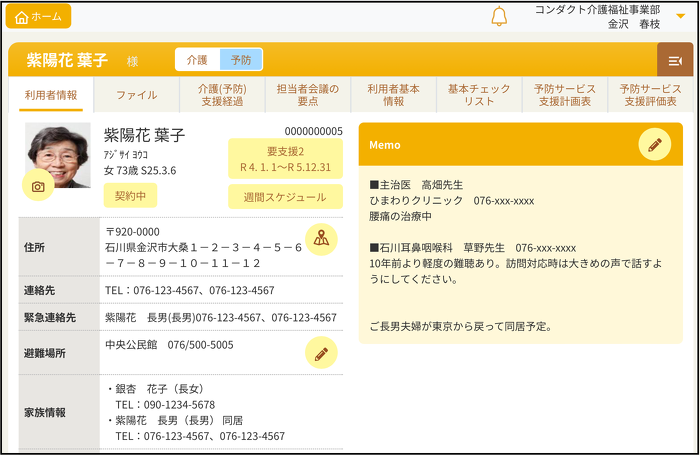
Task: Click the 要支援2 care level button
Action: (x=285, y=159)
